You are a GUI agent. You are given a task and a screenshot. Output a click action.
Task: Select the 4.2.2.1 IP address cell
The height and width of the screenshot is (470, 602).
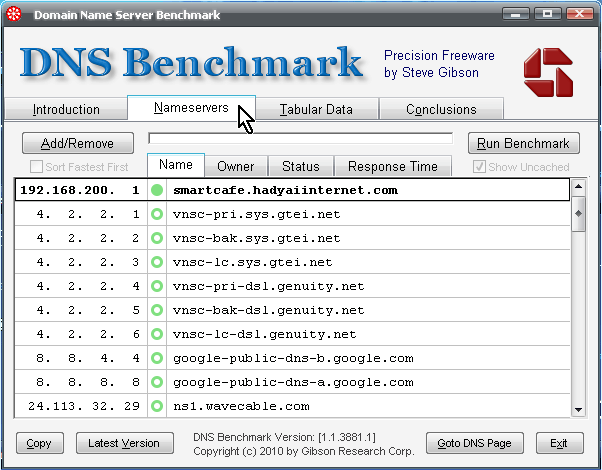tap(88, 214)
